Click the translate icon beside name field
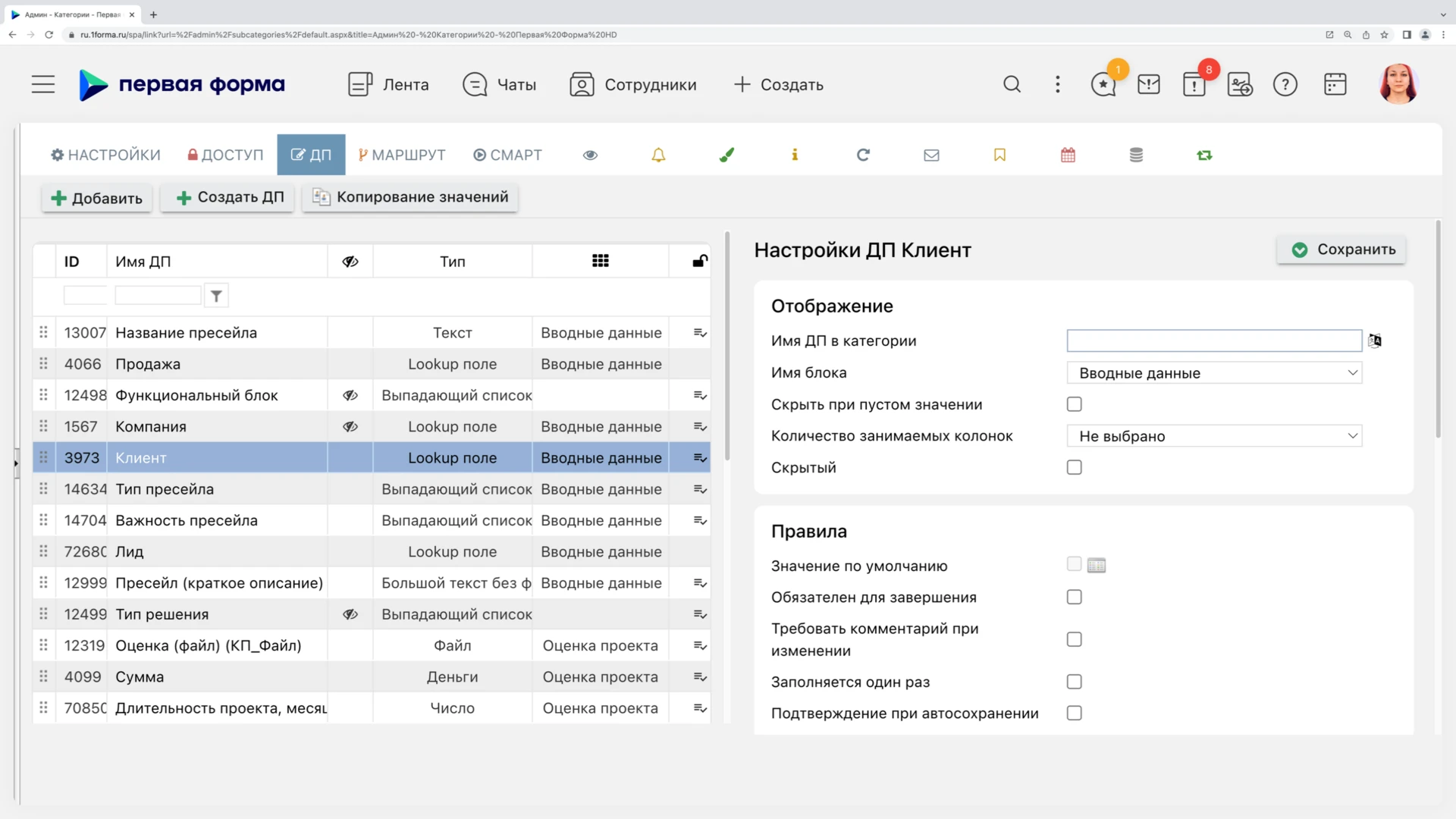Screen dimensions: 1456x819 [1375, 340]
